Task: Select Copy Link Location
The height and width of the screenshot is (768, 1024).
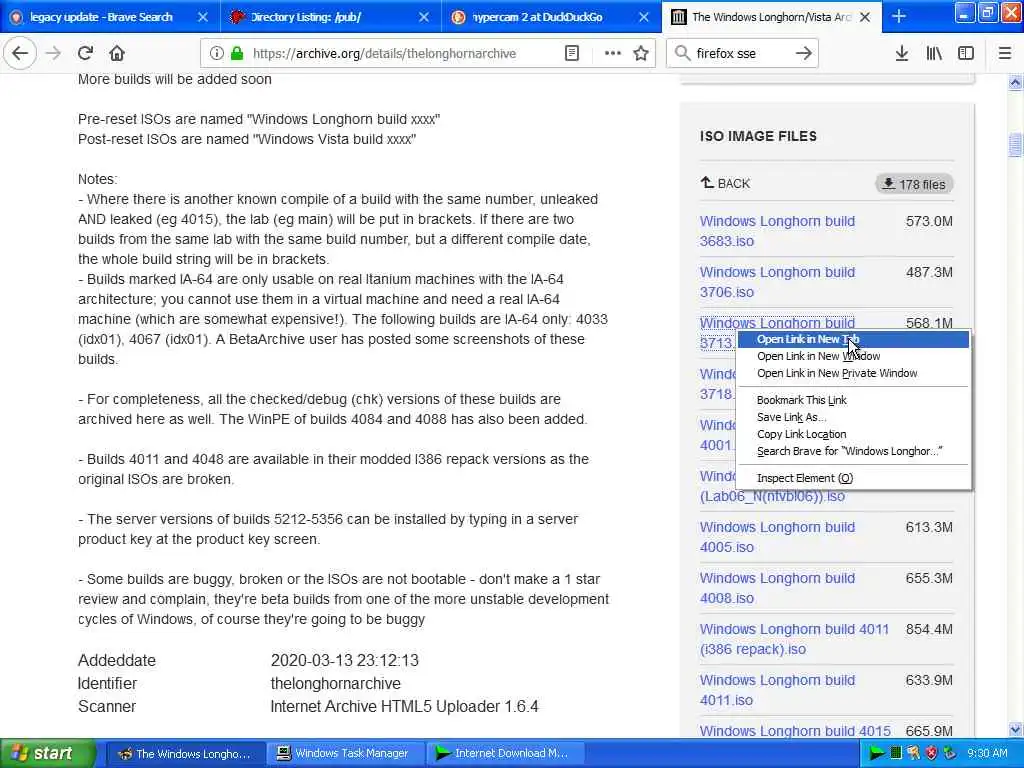Action: (x=853, y=434)
